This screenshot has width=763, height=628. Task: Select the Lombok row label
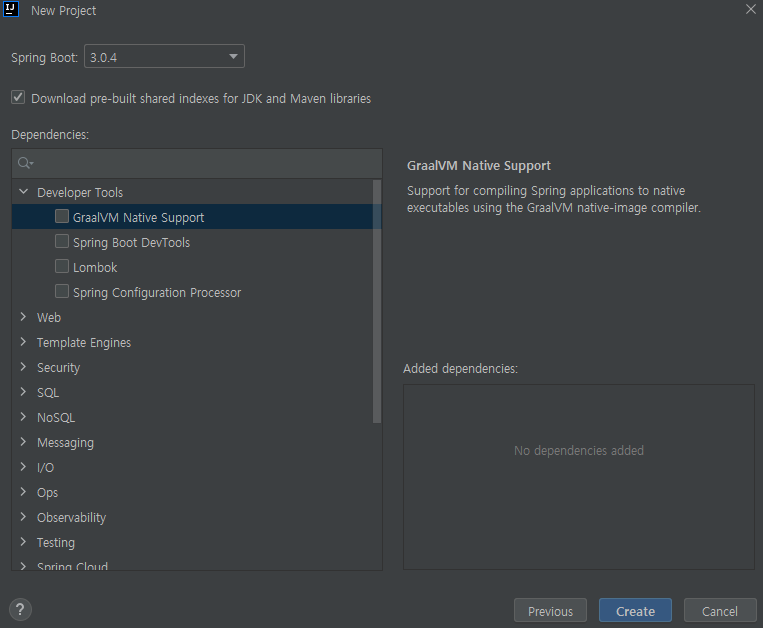tap(95, 268)
